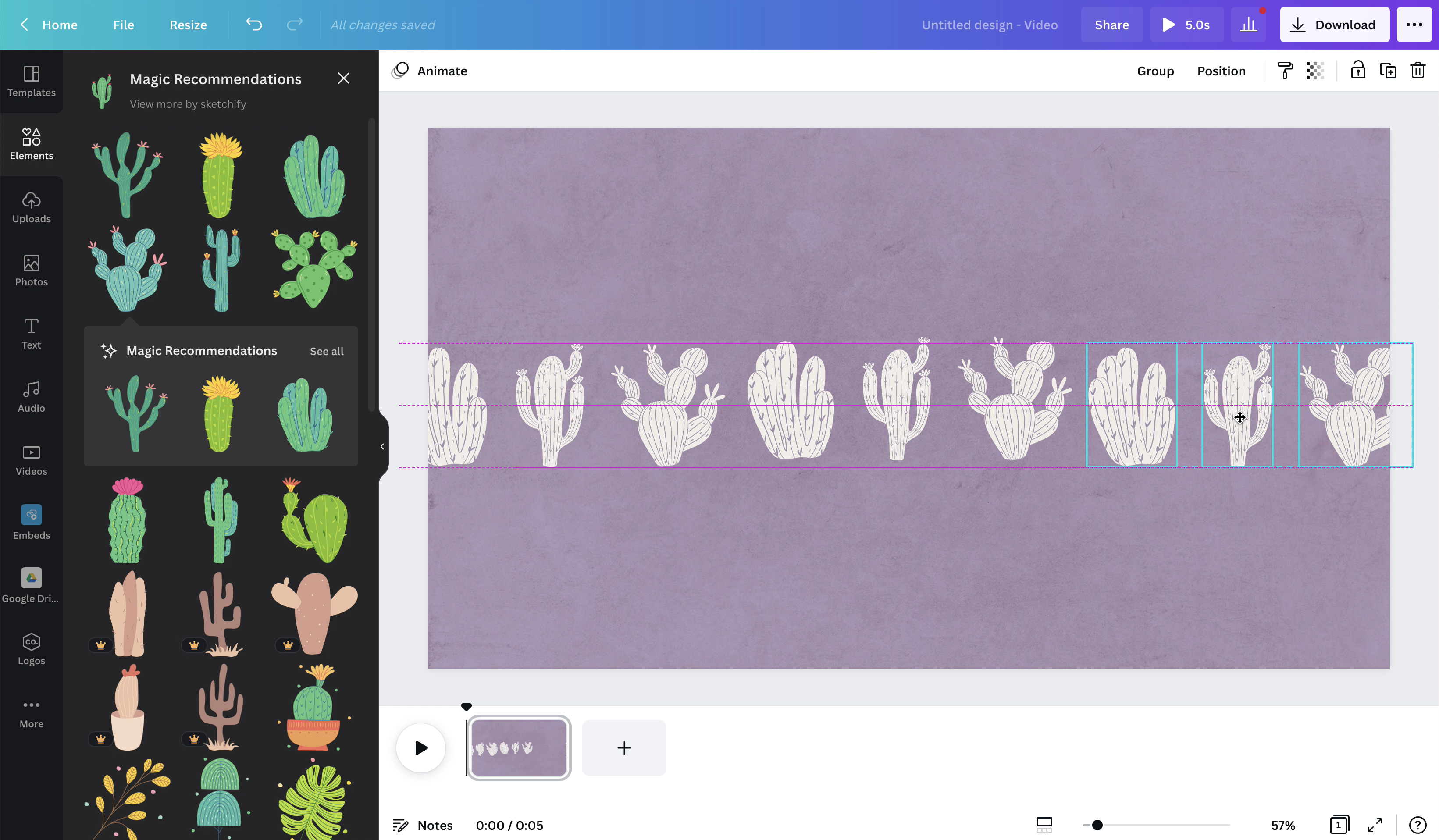
Task: Open the transparency checkerboard icon
Action: [x=1314, y=71]
